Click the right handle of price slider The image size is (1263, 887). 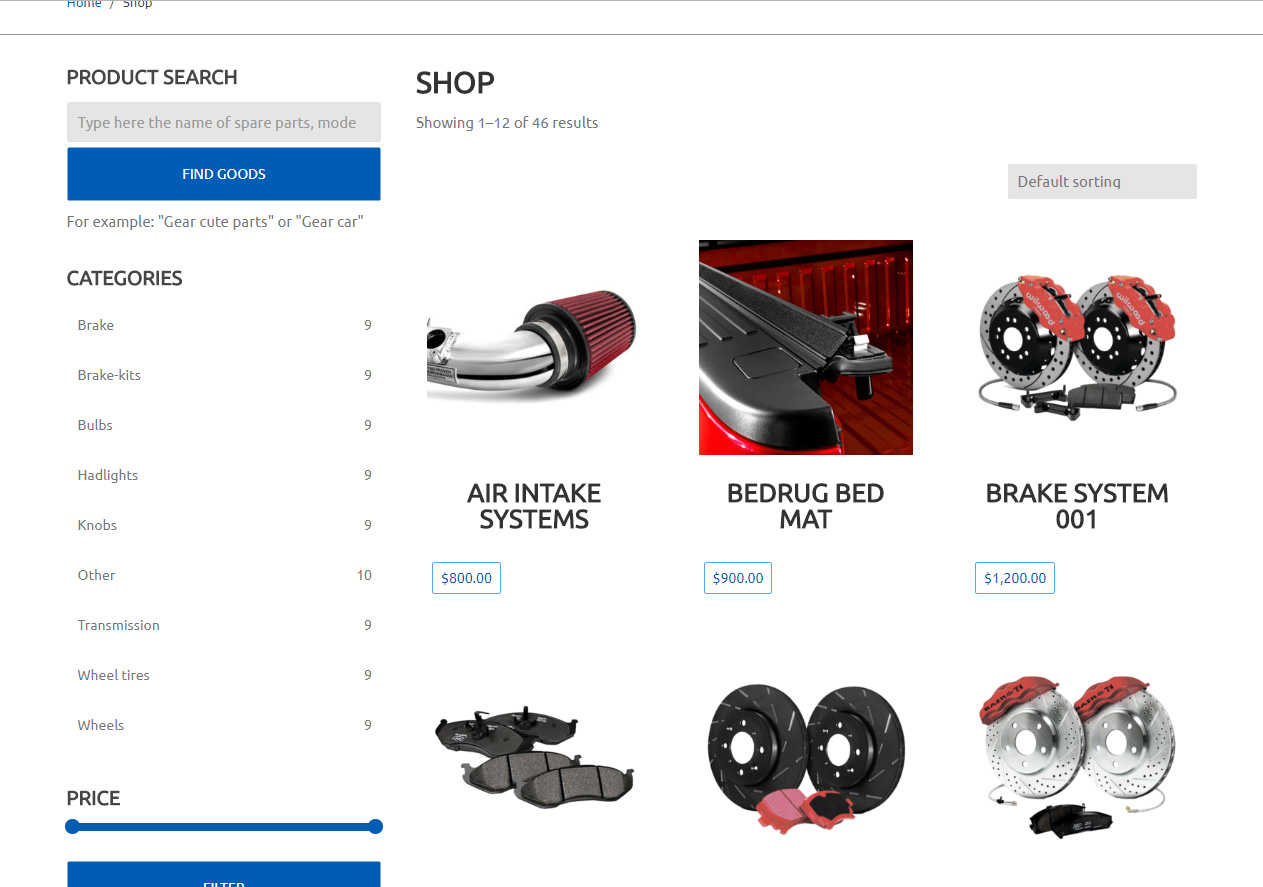tap(375, 826)
